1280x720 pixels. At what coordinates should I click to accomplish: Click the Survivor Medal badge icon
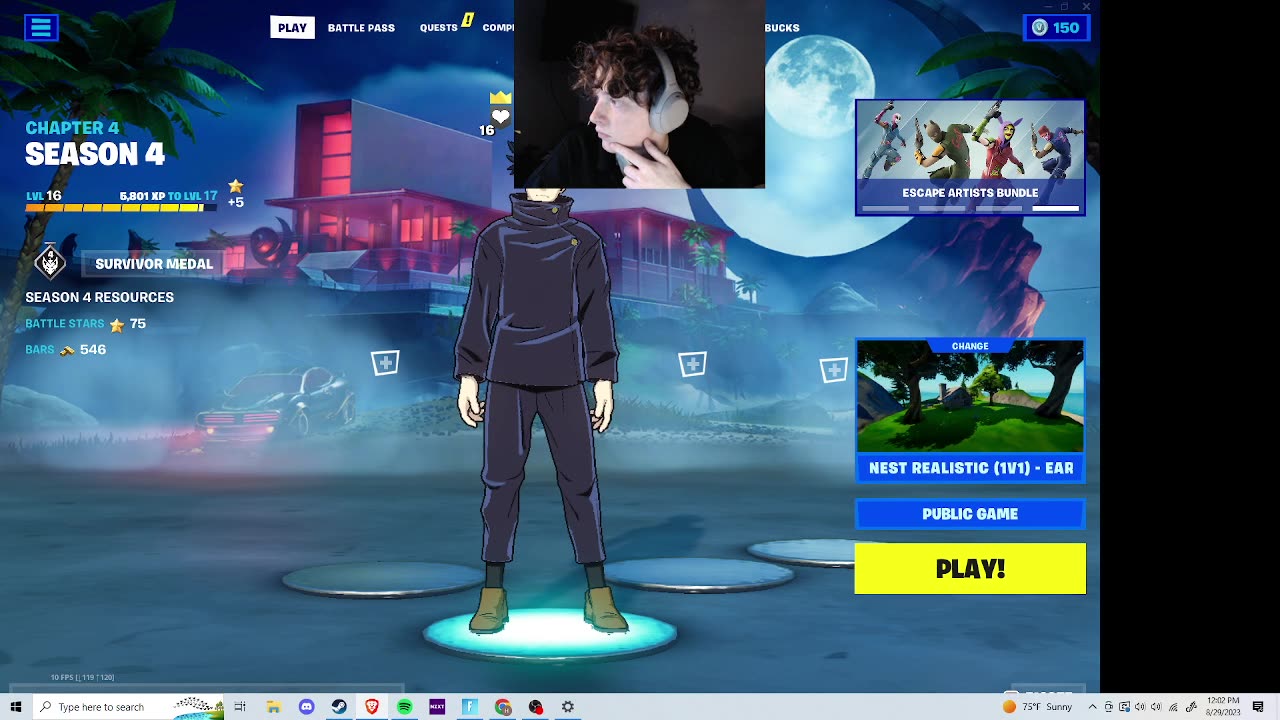pos(50,263)
